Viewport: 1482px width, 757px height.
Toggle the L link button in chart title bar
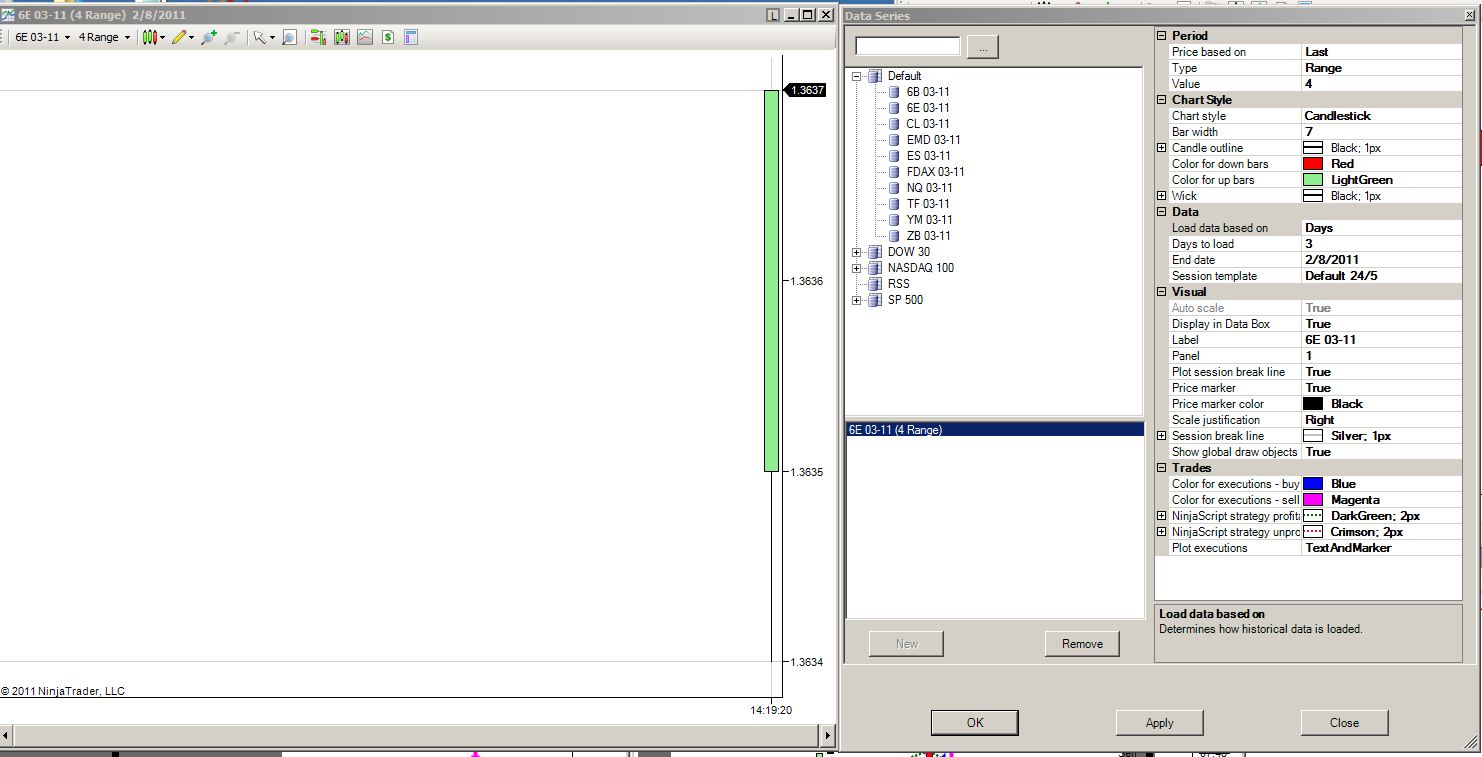(x=773, y=15)
